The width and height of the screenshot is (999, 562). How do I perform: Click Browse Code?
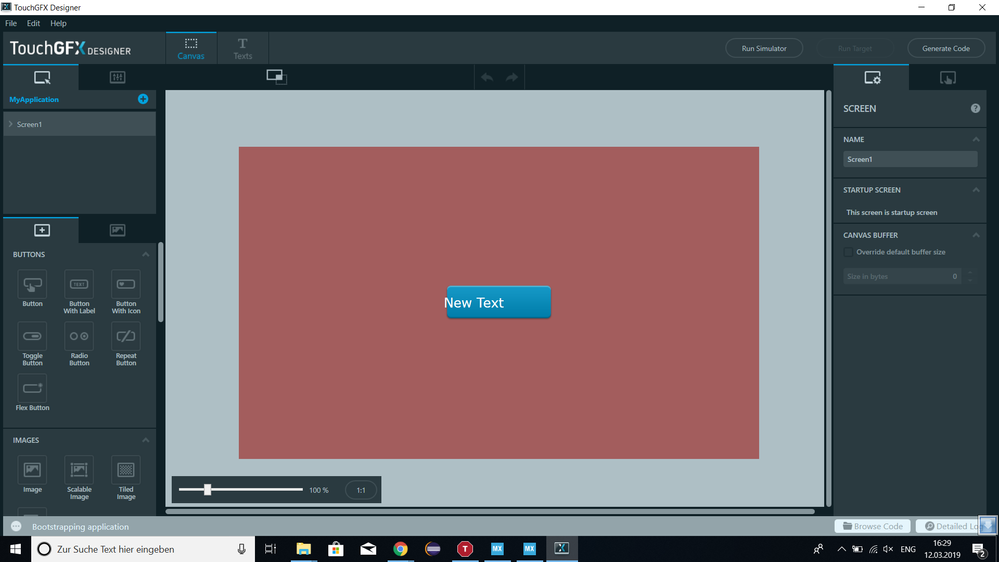(x=872, y=526)
